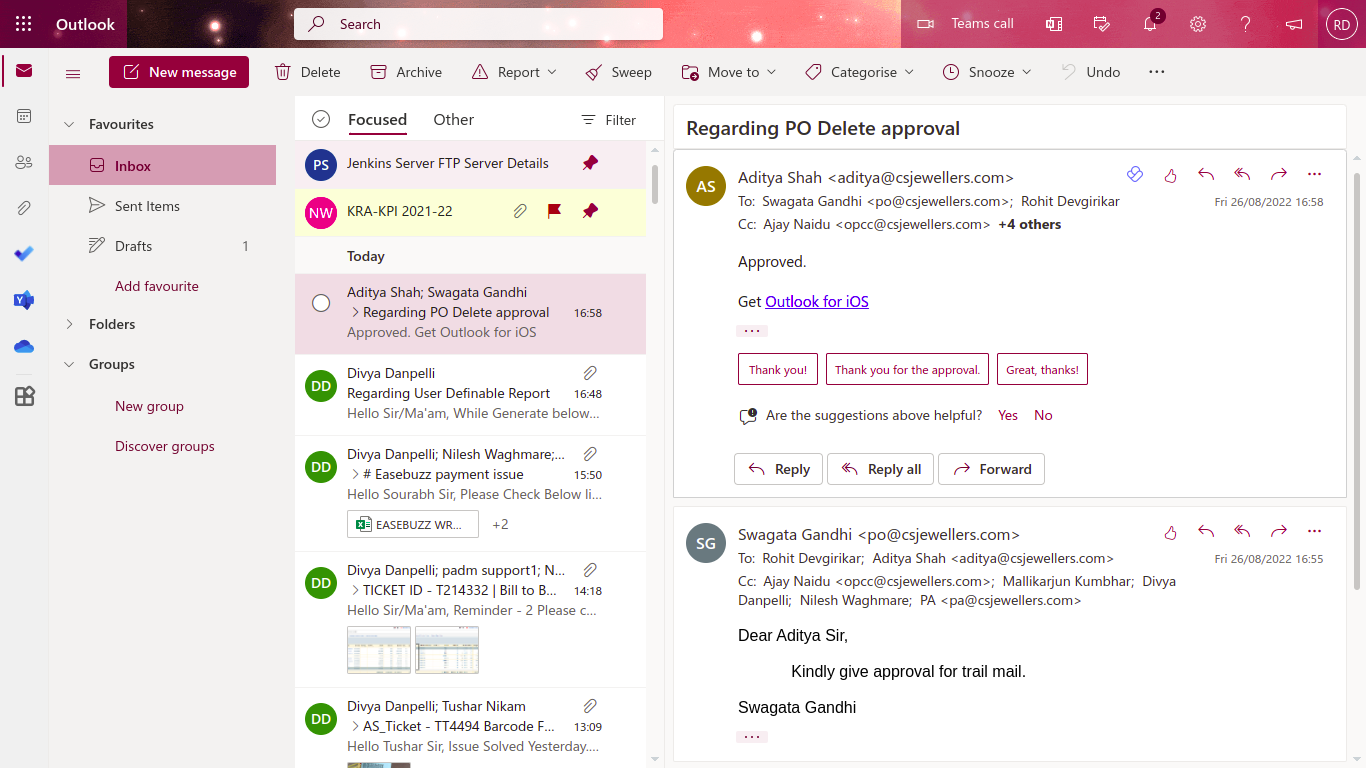Viewport: 1366px width, 768px height.
Task: Open the app launcher waffle icon
Action: [x=24, y=24]
